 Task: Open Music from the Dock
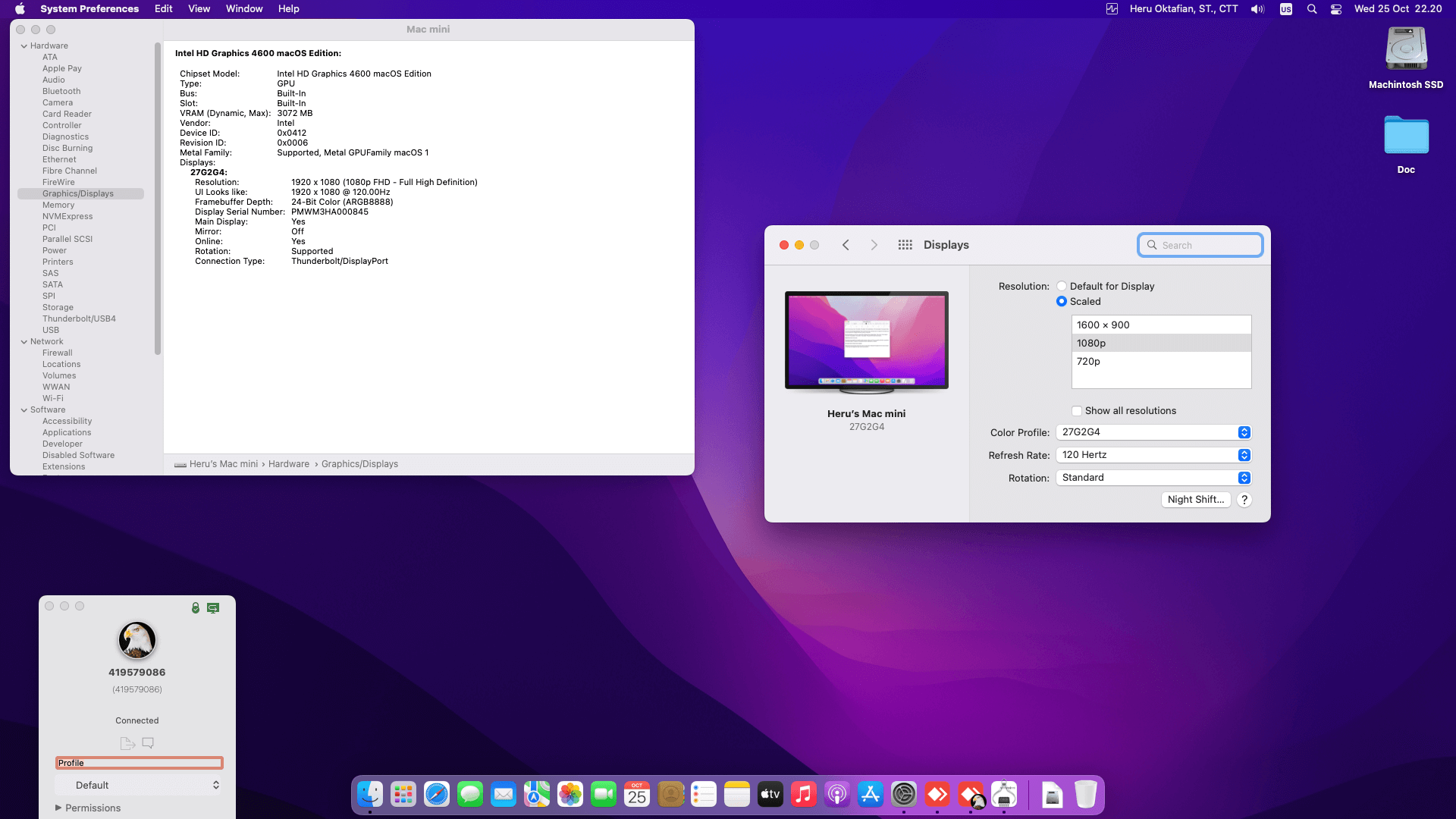click(x=804, y=794)
